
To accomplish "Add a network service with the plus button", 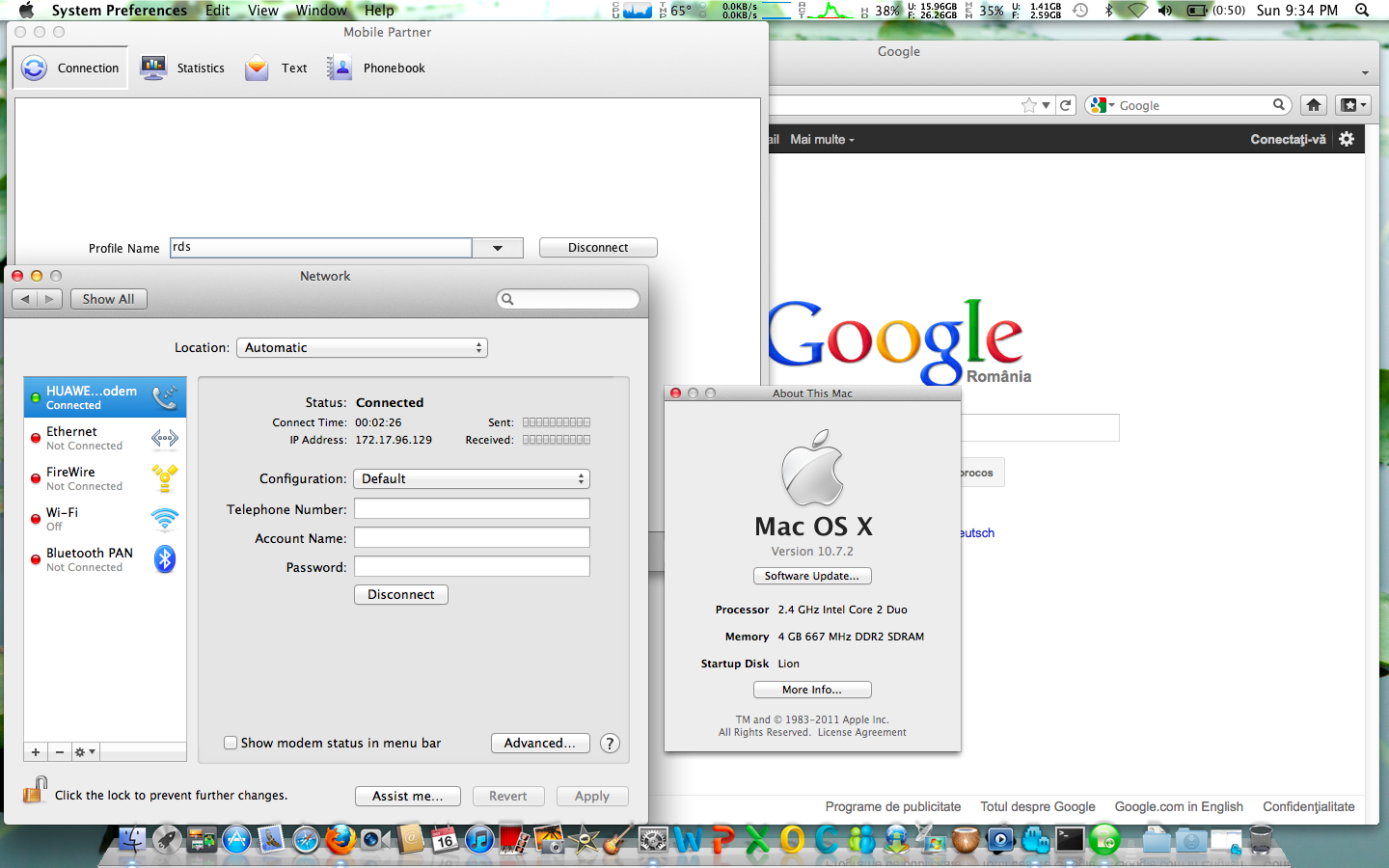I will click(x=36, y=752).
